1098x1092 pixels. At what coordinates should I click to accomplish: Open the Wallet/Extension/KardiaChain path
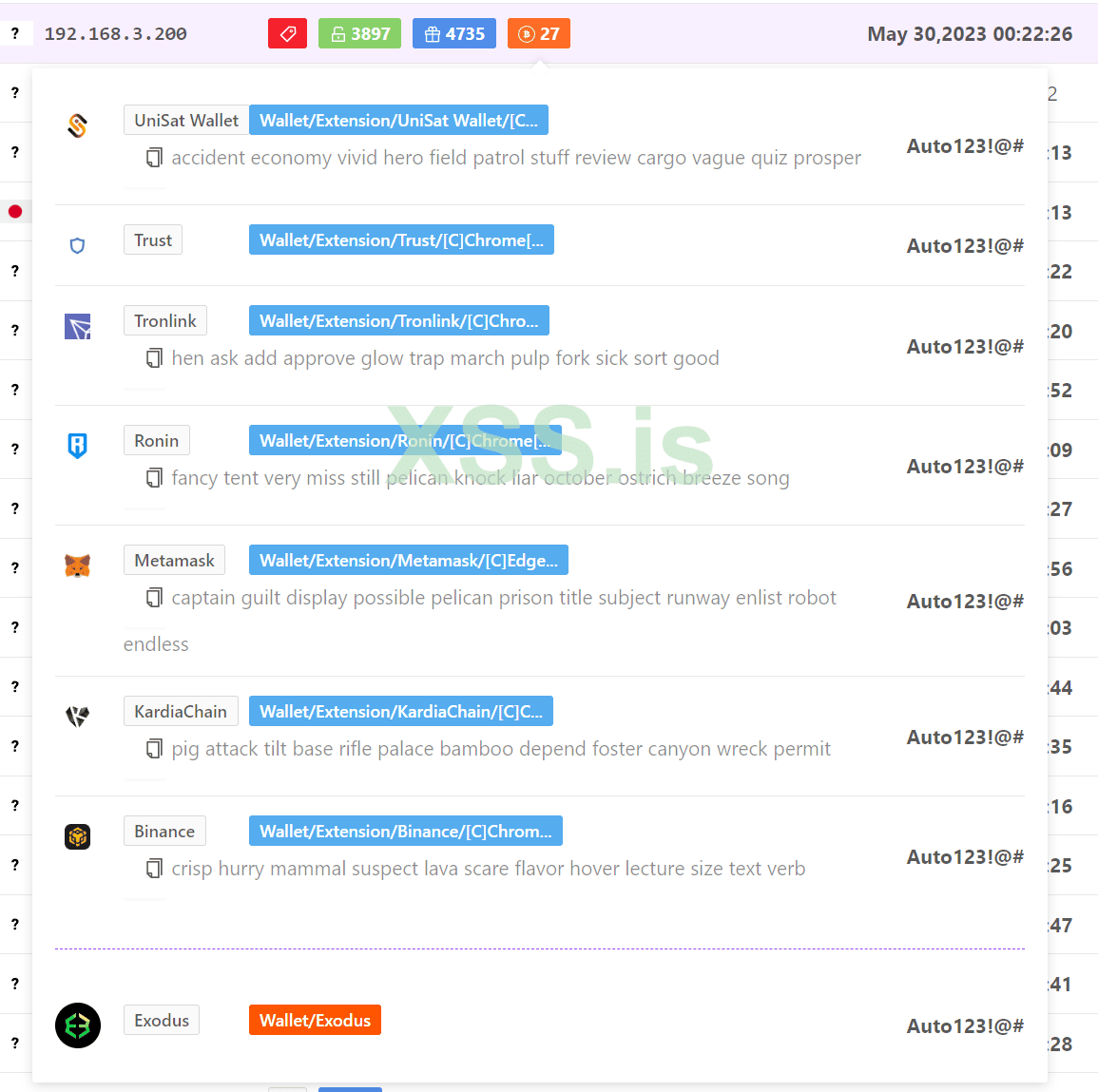coord(401,711)
